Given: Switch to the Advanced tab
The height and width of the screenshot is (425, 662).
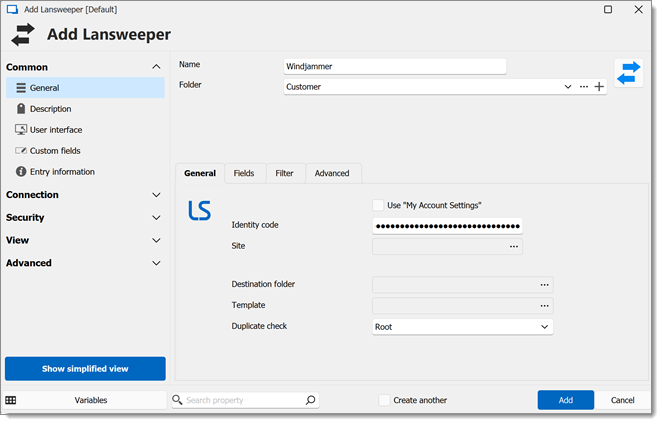Looking at the screenshot, I should point(332,173).
